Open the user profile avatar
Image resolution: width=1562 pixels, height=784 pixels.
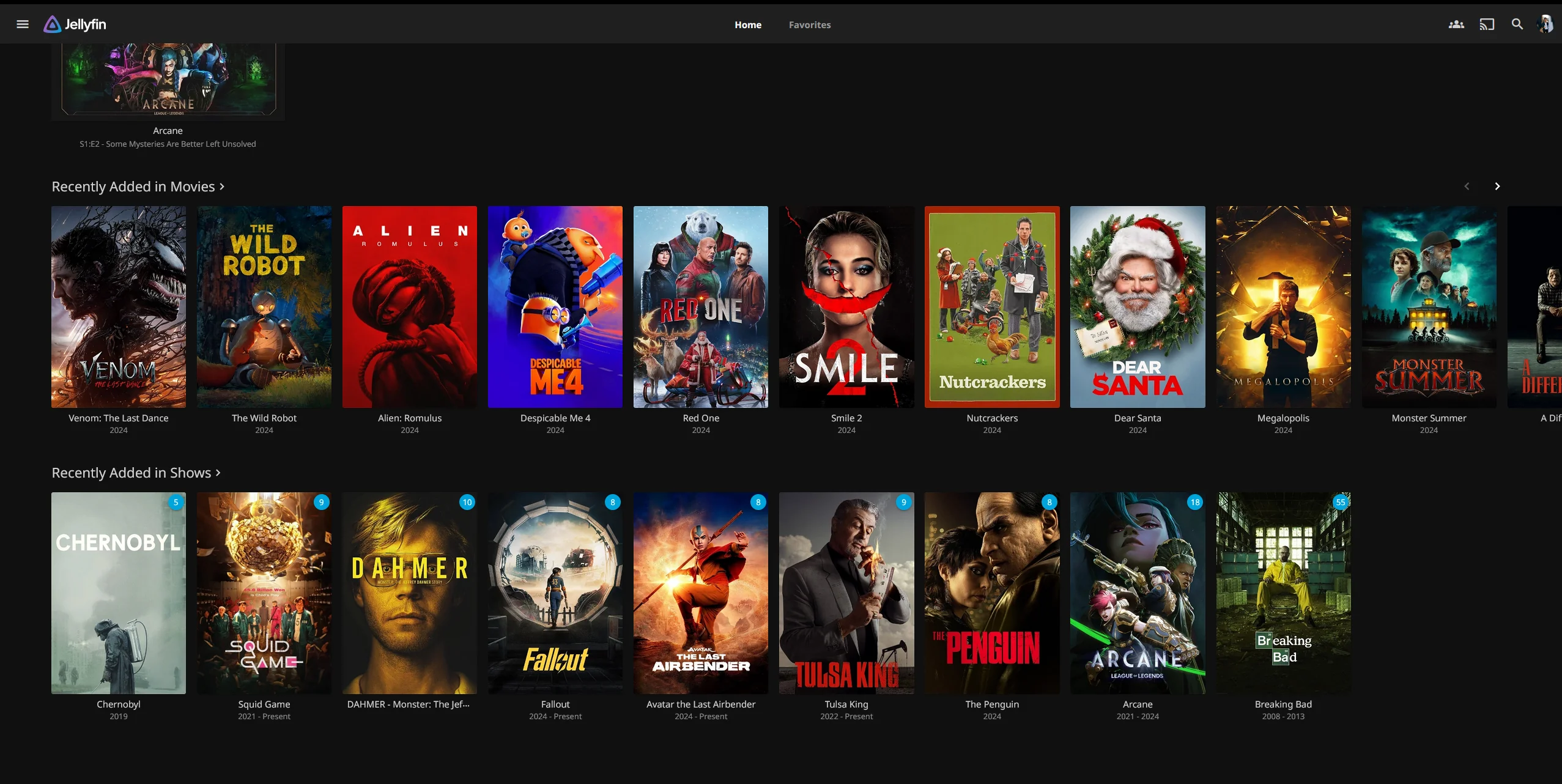tap(1545, 24)
